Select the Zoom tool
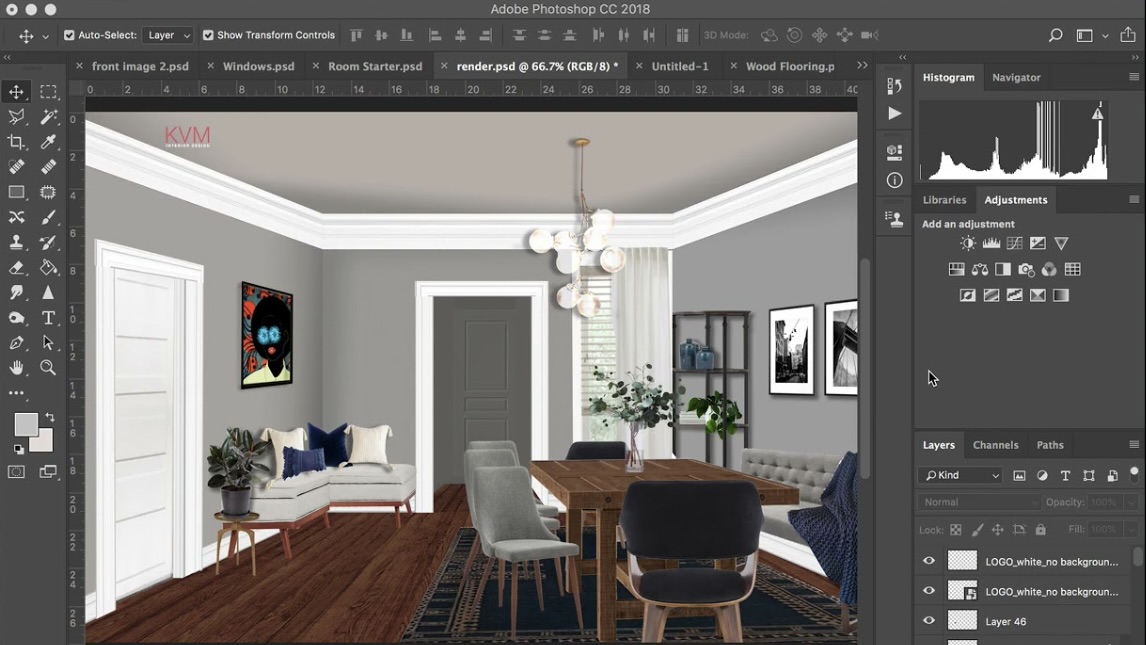 tap(48, 368)
